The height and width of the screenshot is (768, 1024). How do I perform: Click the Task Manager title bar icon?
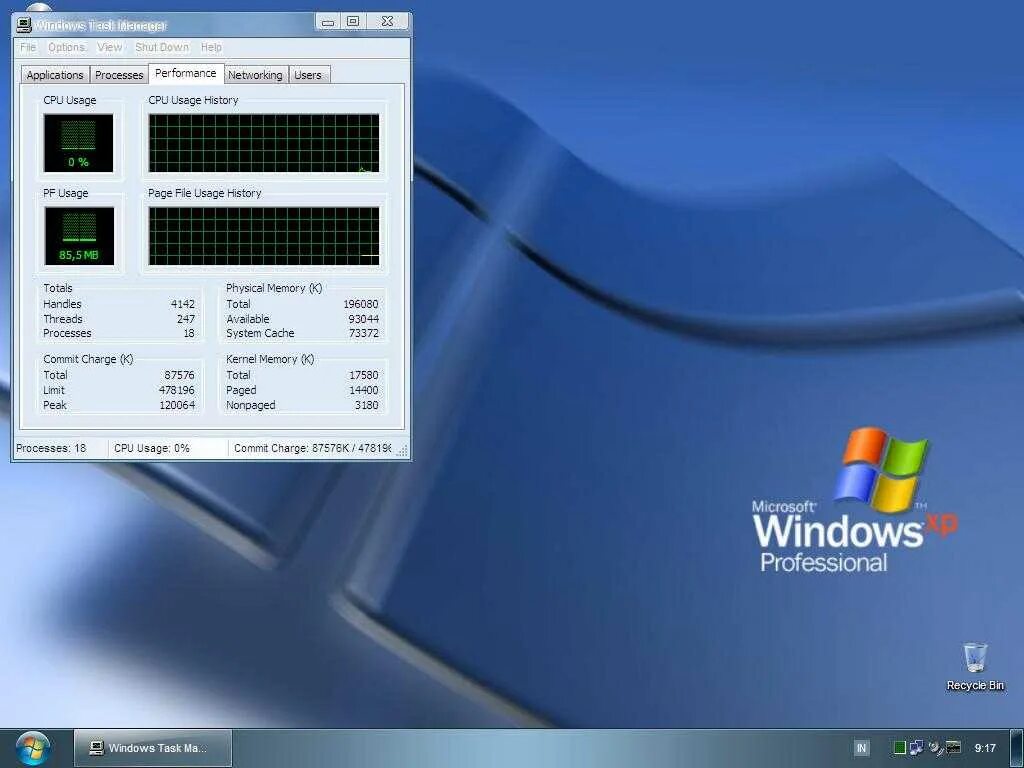pyautogui.click(x=24, y=25)
